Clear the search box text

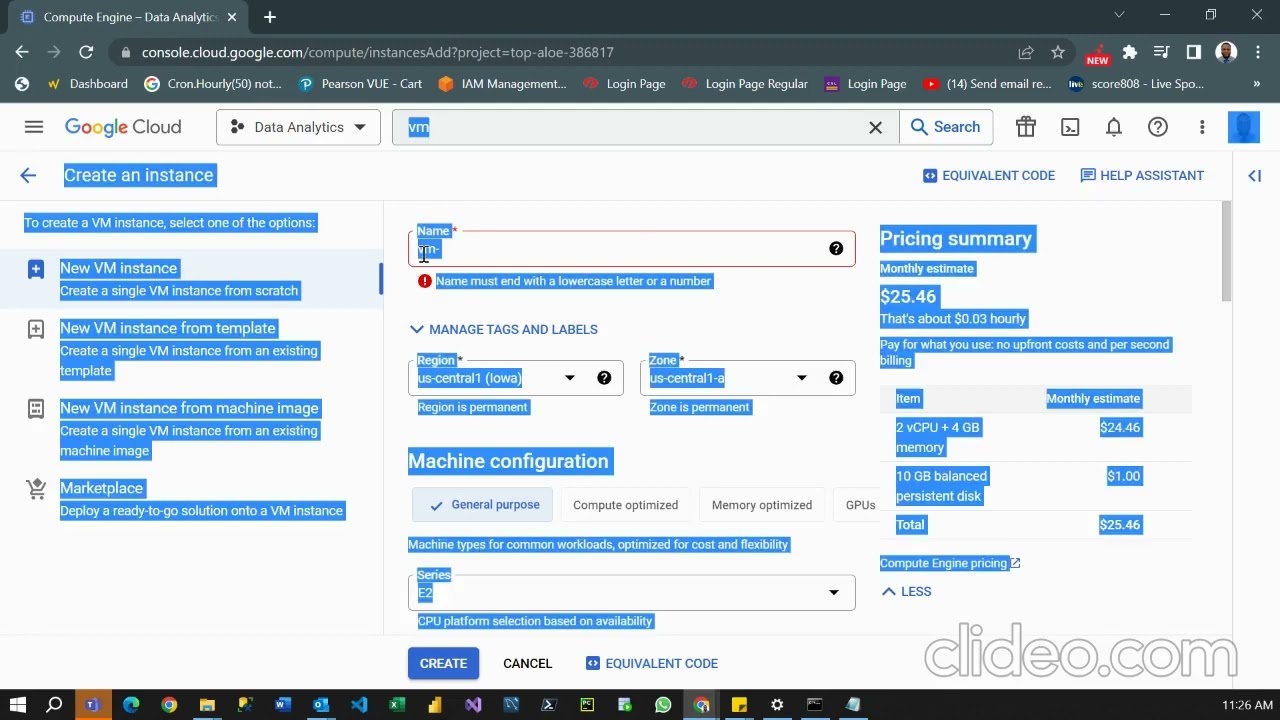(x=875, y=127)
